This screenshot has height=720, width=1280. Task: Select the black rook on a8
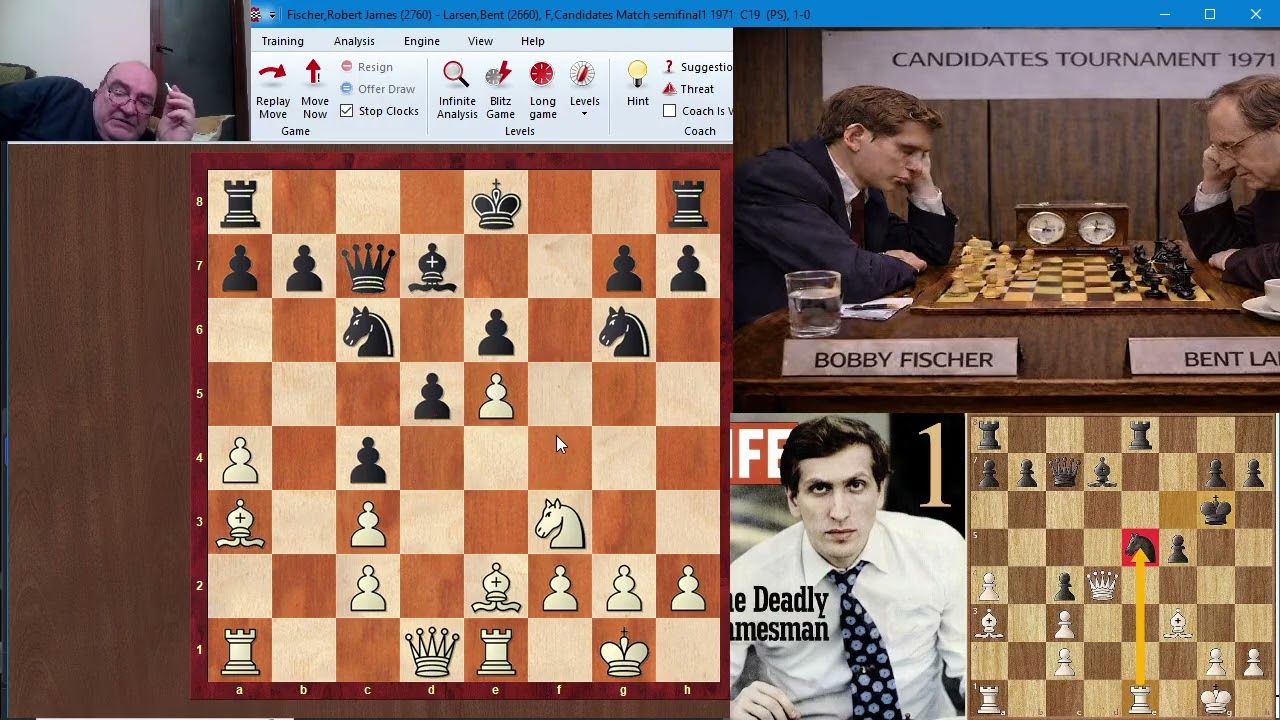[240, 203]
